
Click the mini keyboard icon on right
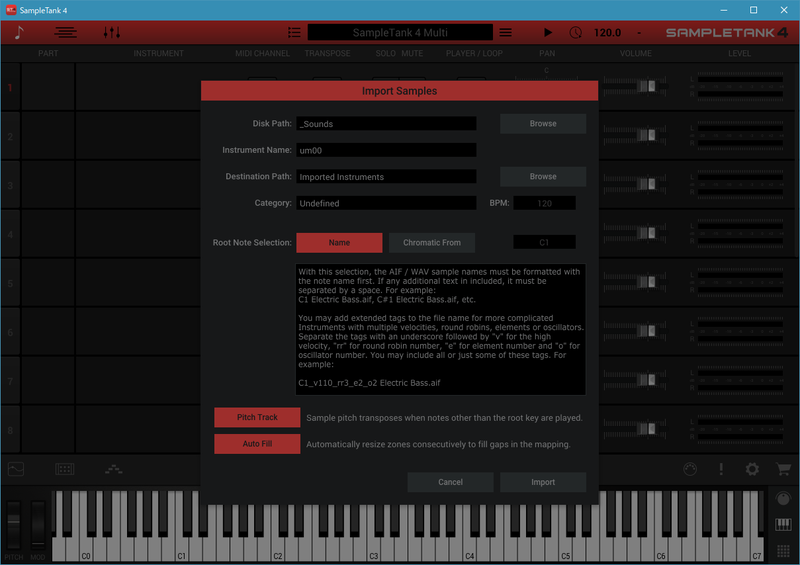(783, 524)
